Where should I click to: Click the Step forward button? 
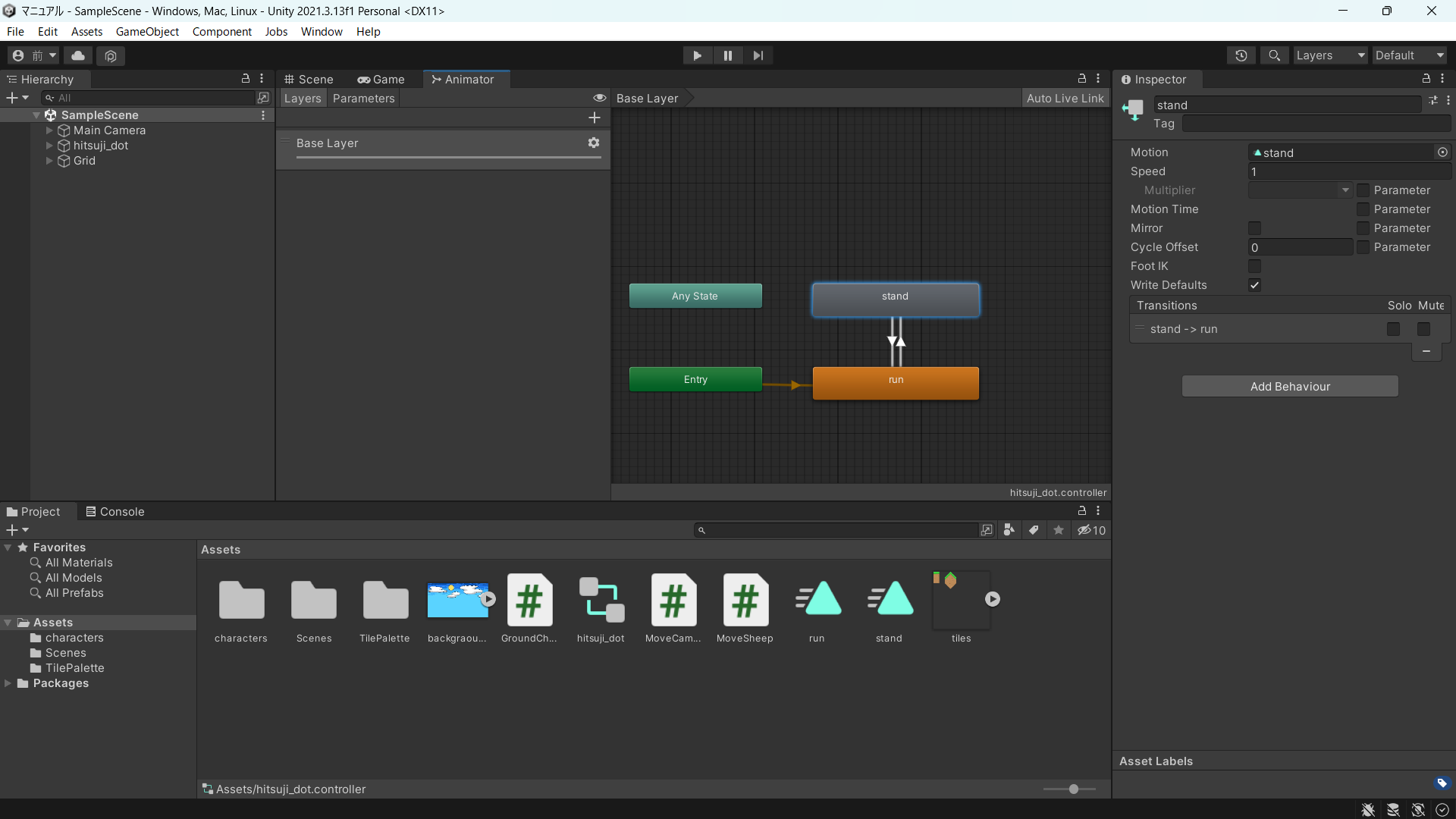758,55
